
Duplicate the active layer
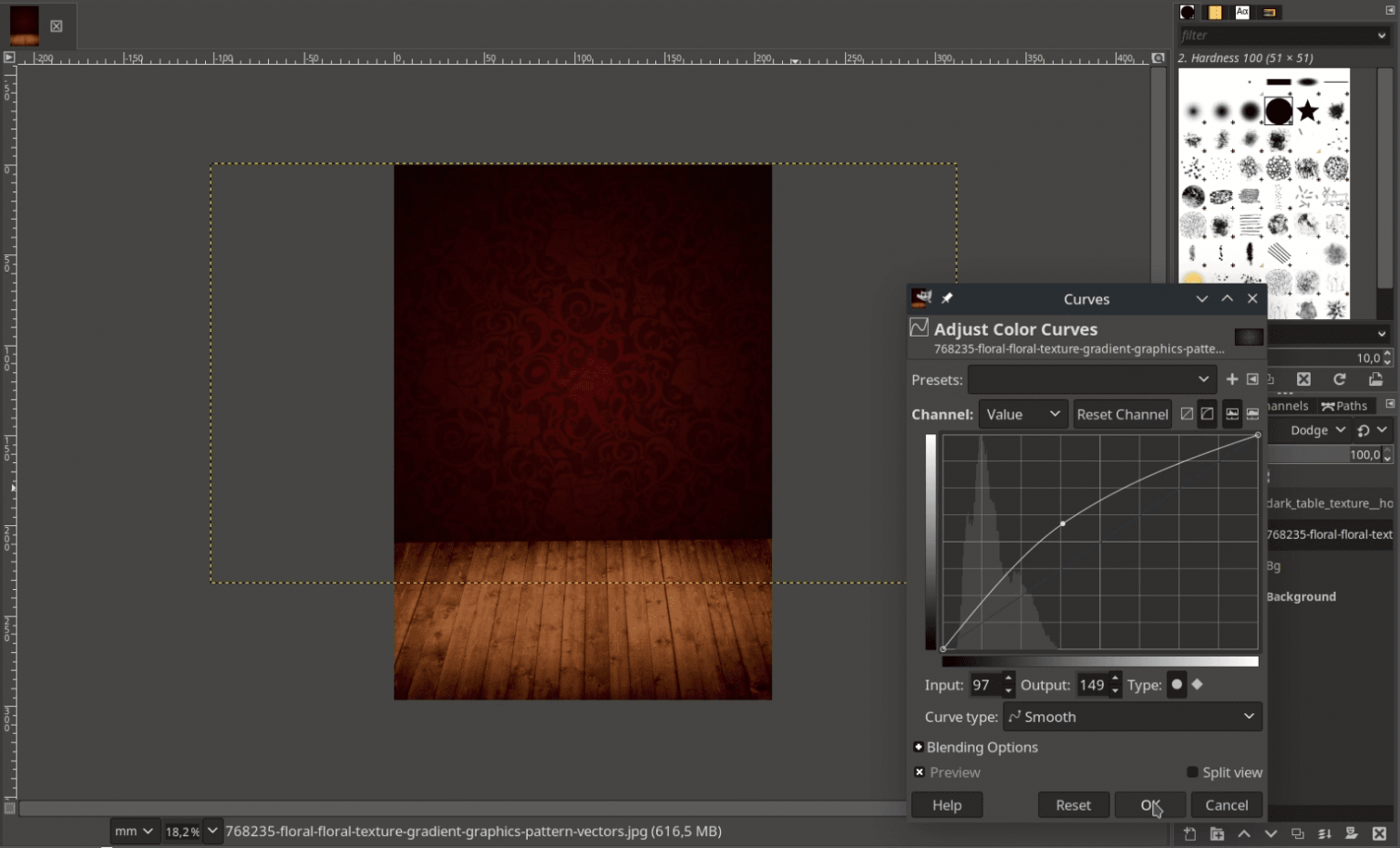click(1297, 834)
